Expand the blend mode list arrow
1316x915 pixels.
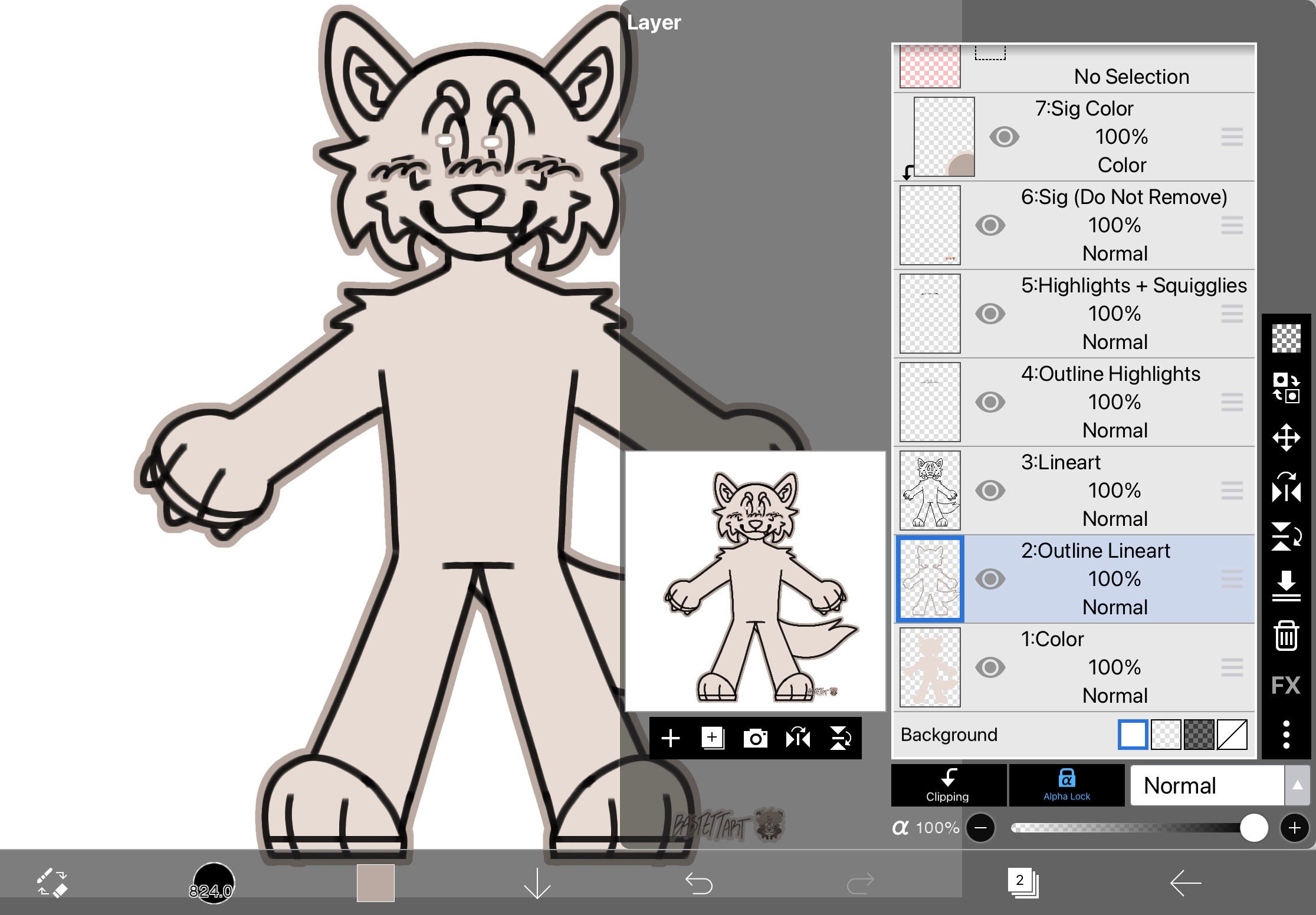tap(1297, 785)
